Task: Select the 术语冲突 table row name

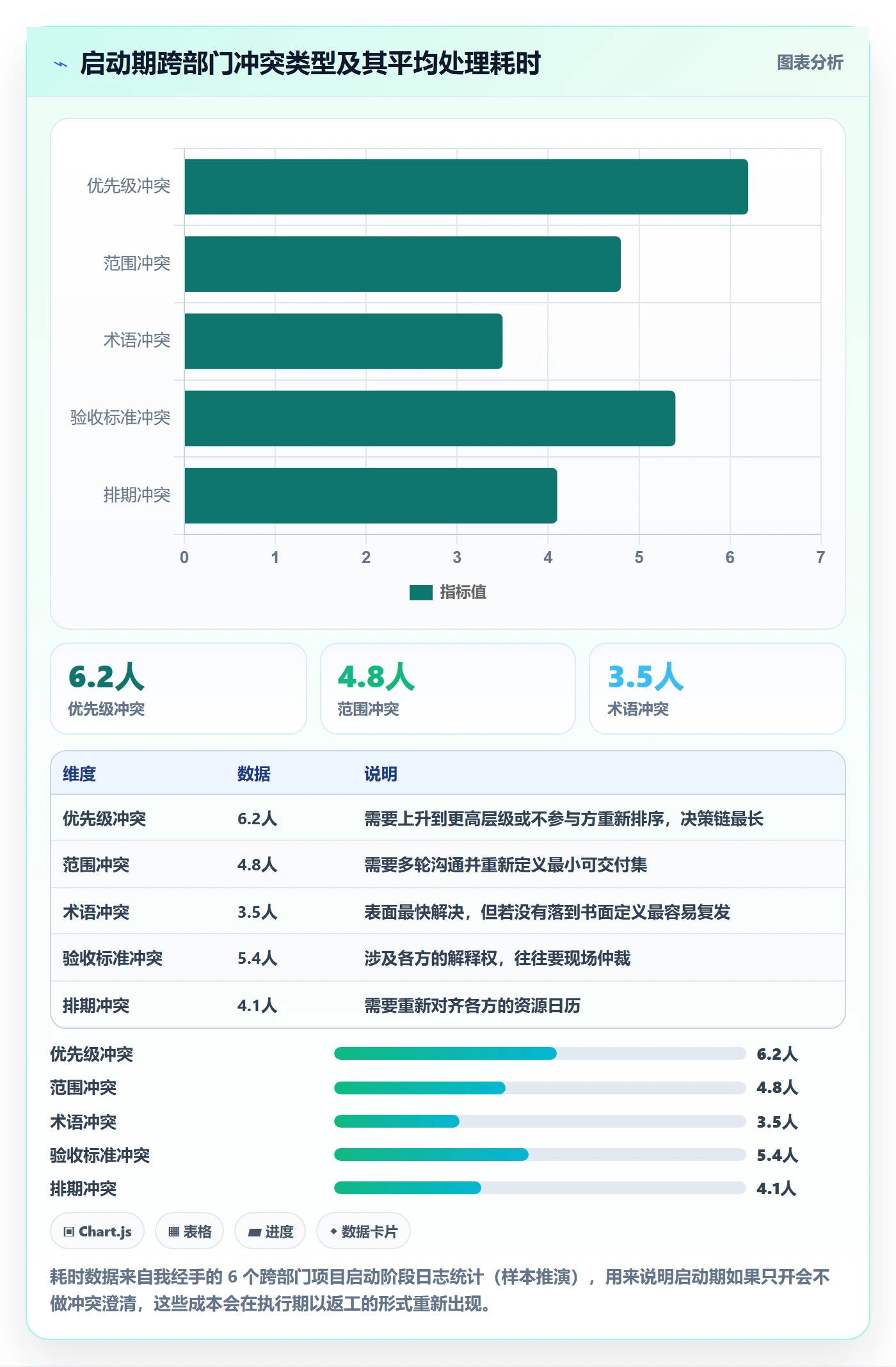Action: (x=96, y=912)
